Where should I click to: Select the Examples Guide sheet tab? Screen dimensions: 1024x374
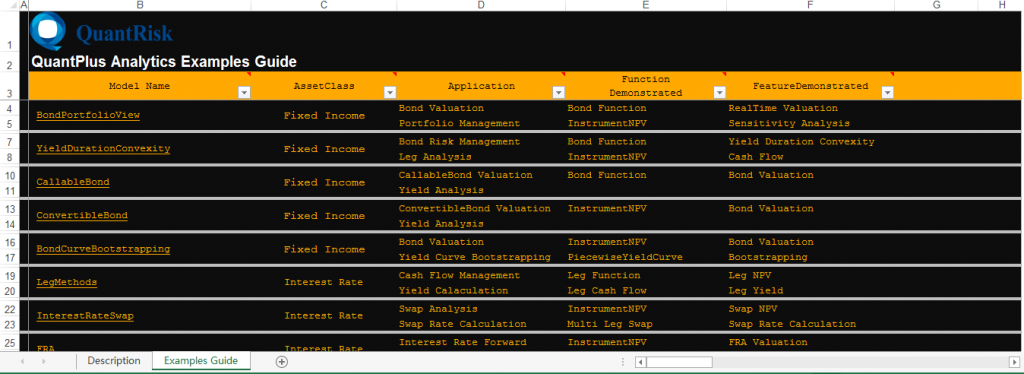pos(201,361)
